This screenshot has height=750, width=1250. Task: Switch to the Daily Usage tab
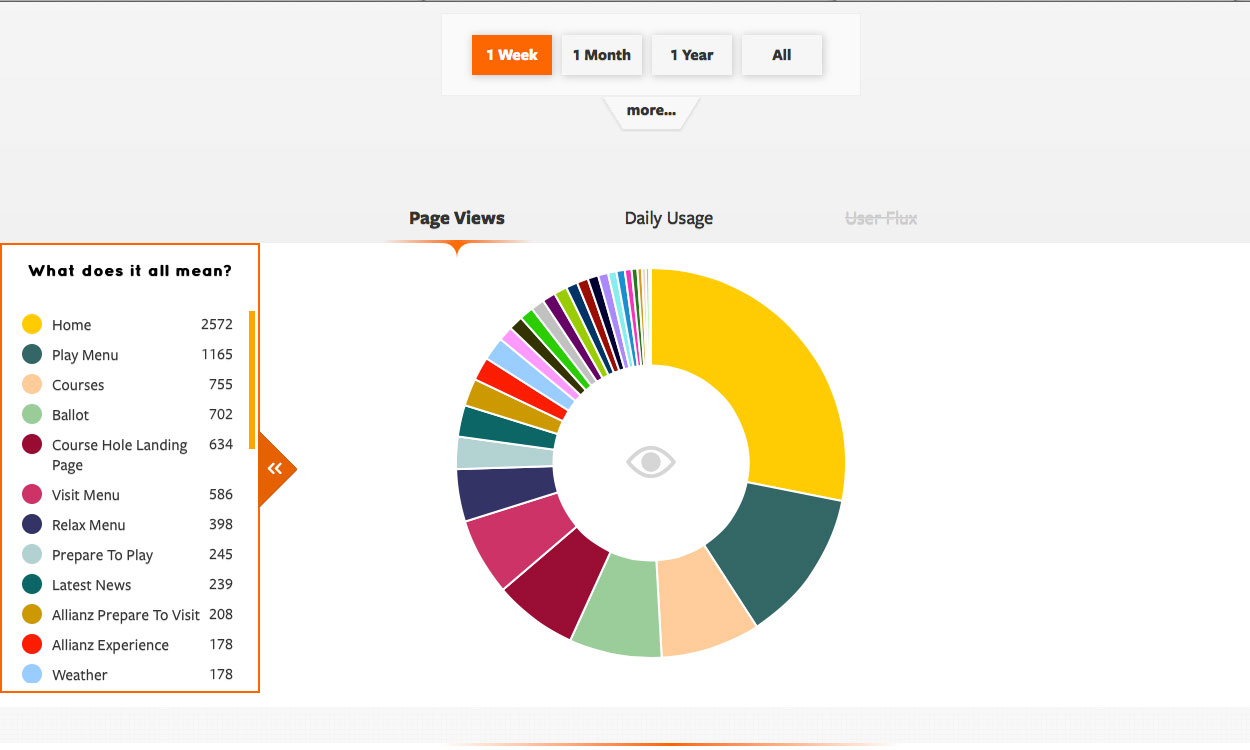click(669, 218)
